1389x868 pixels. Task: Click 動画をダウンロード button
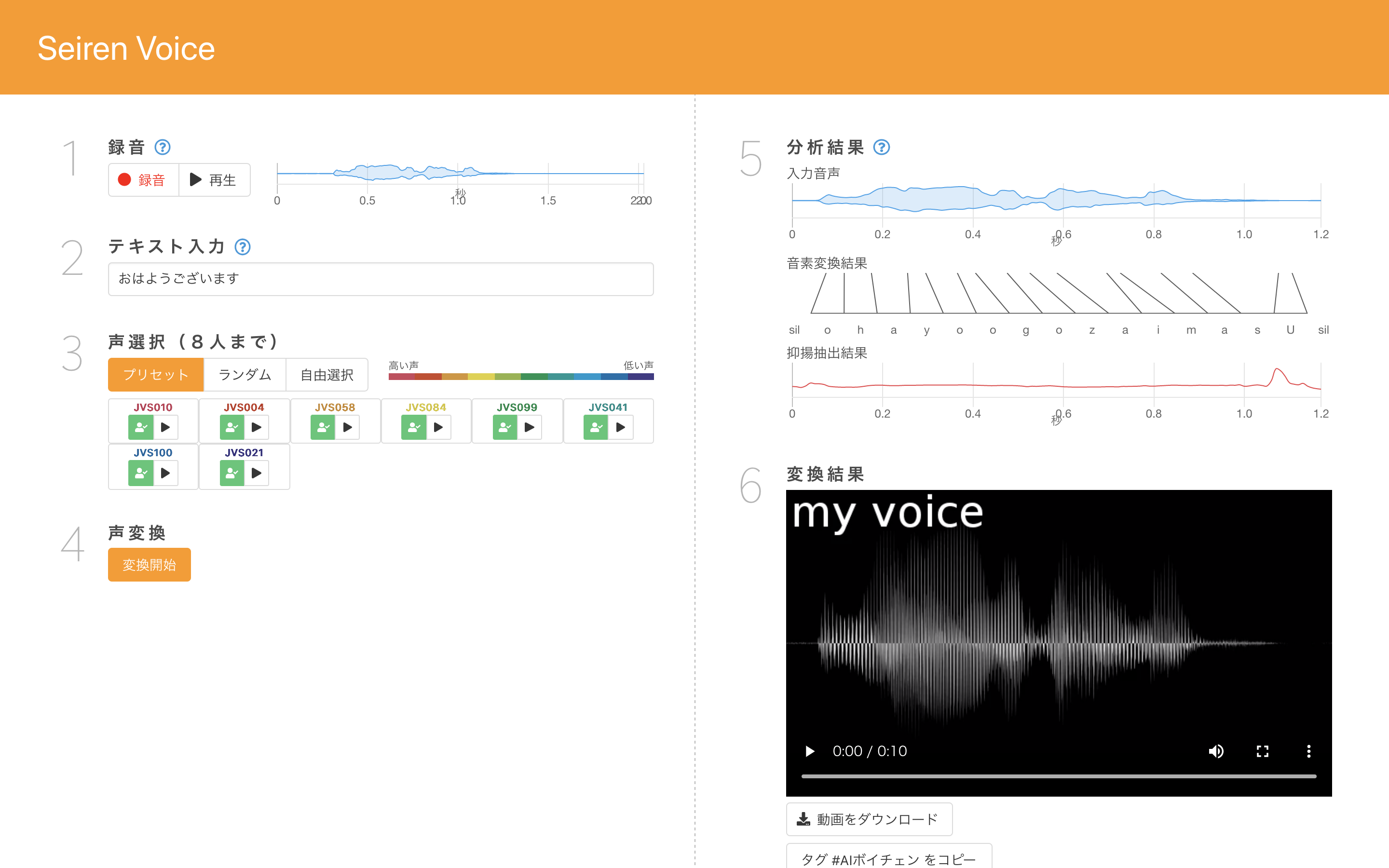[x=869, y=819]
